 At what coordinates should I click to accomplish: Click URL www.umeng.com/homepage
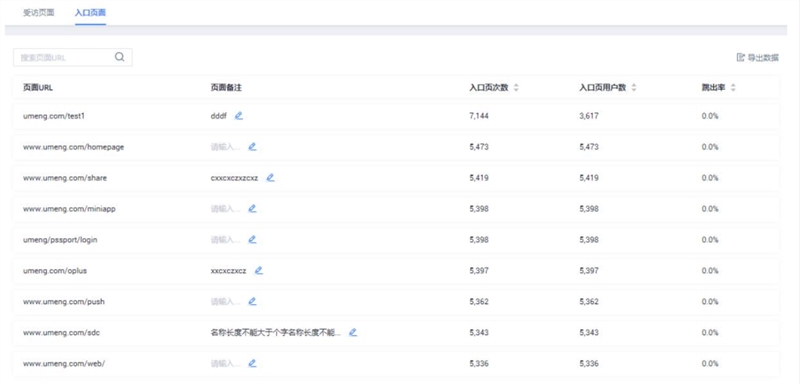(x=73, y=147)
